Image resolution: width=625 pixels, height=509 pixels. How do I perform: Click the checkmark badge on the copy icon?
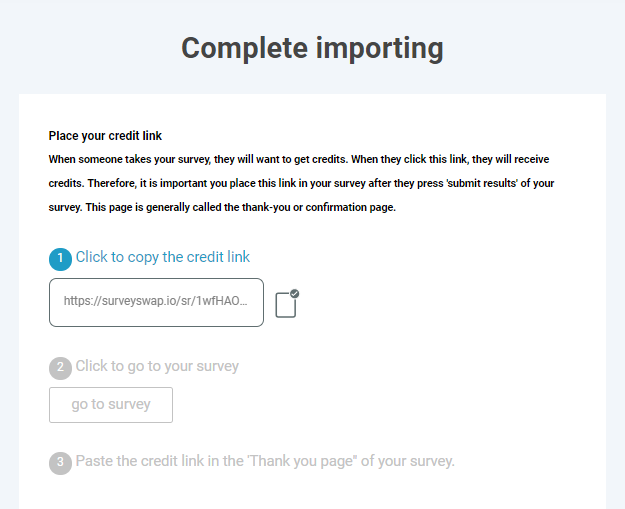pos(294,294)
